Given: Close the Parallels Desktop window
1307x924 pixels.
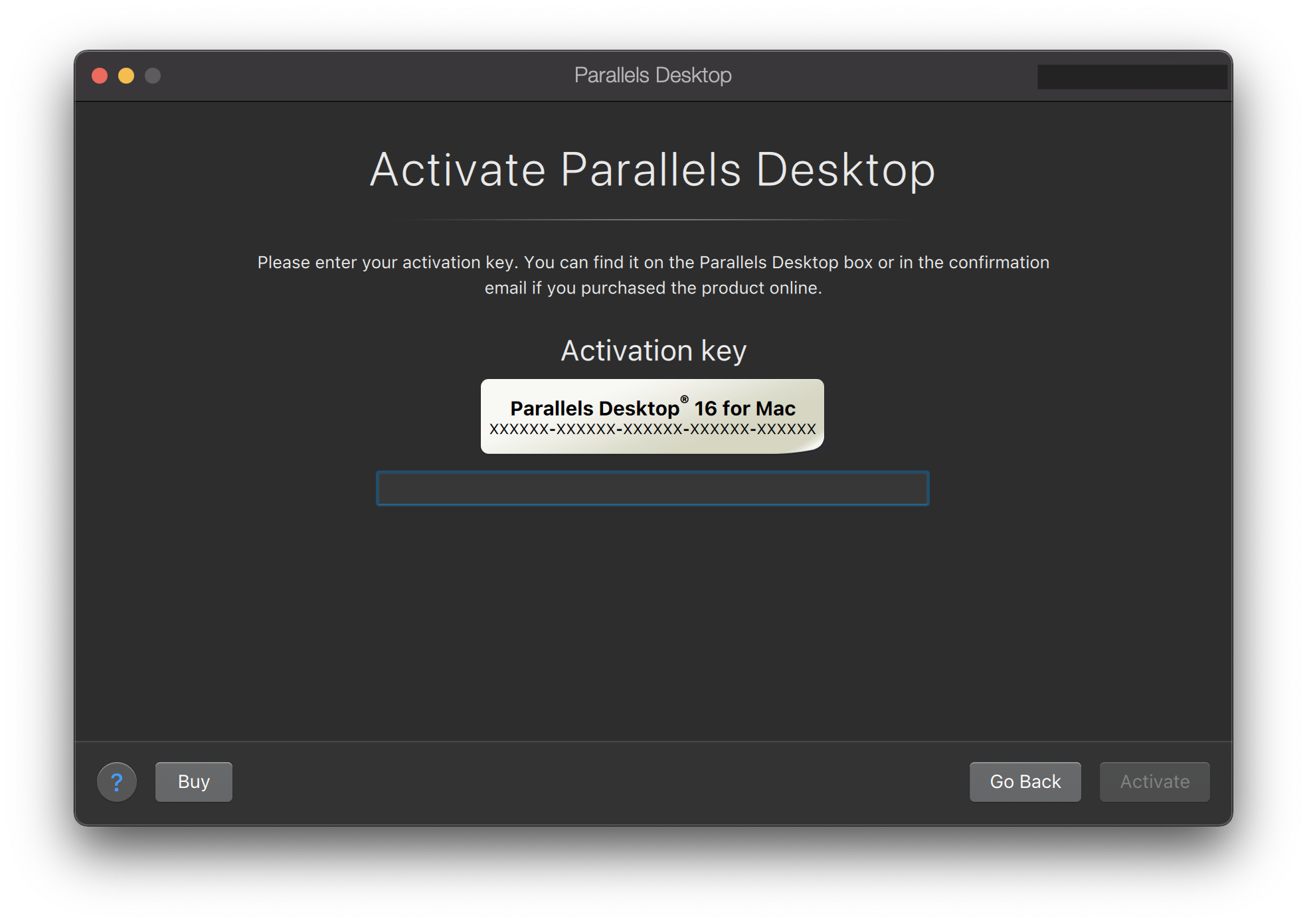Looking at the screenshot, I should pos(100,76).
